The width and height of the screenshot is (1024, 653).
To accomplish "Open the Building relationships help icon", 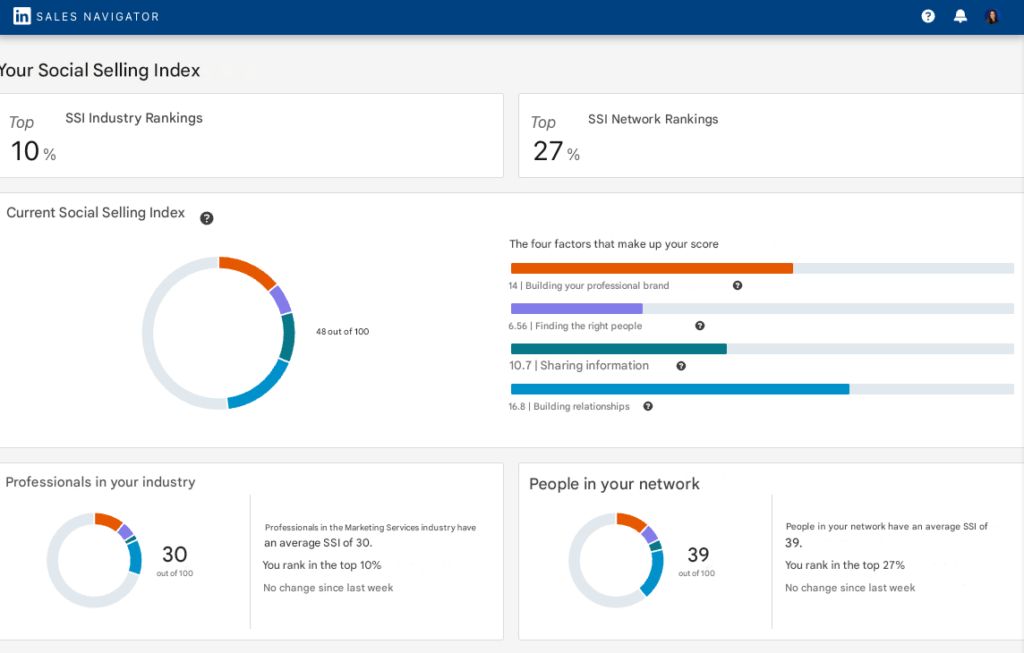I will point(647,406).
